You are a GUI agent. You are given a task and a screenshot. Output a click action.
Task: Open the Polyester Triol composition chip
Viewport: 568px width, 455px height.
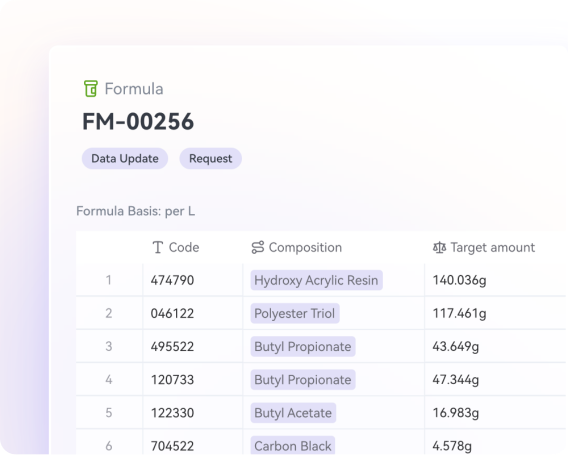click(295, 313)
